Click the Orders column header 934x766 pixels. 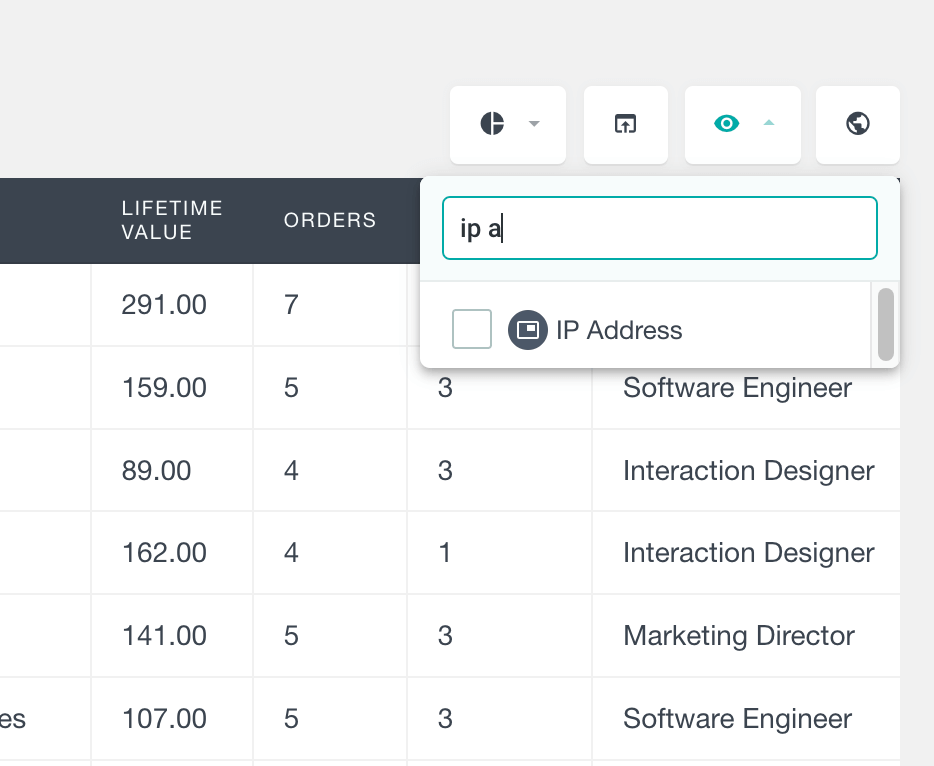coord(329,220)
